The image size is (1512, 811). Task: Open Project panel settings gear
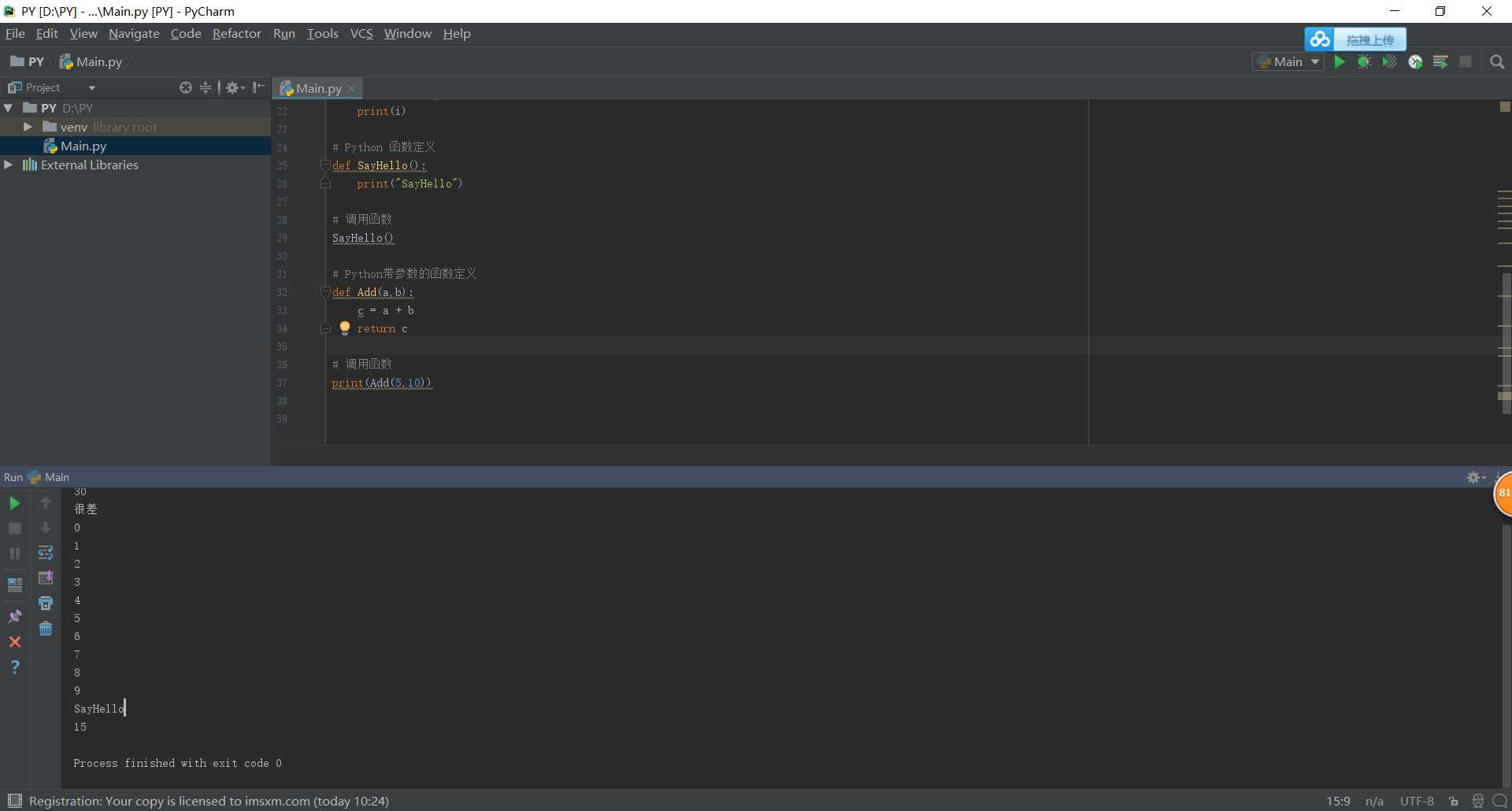click(235, 87)
